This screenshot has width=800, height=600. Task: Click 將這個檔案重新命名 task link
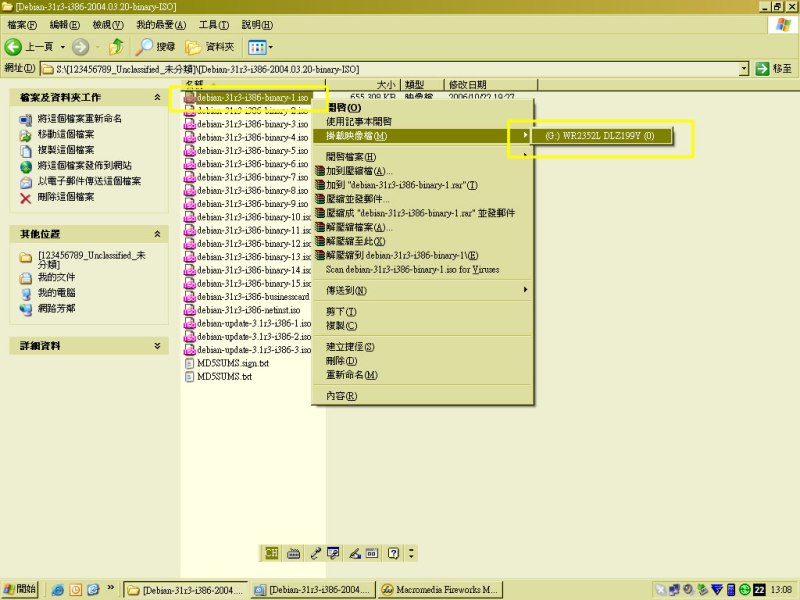80,118
